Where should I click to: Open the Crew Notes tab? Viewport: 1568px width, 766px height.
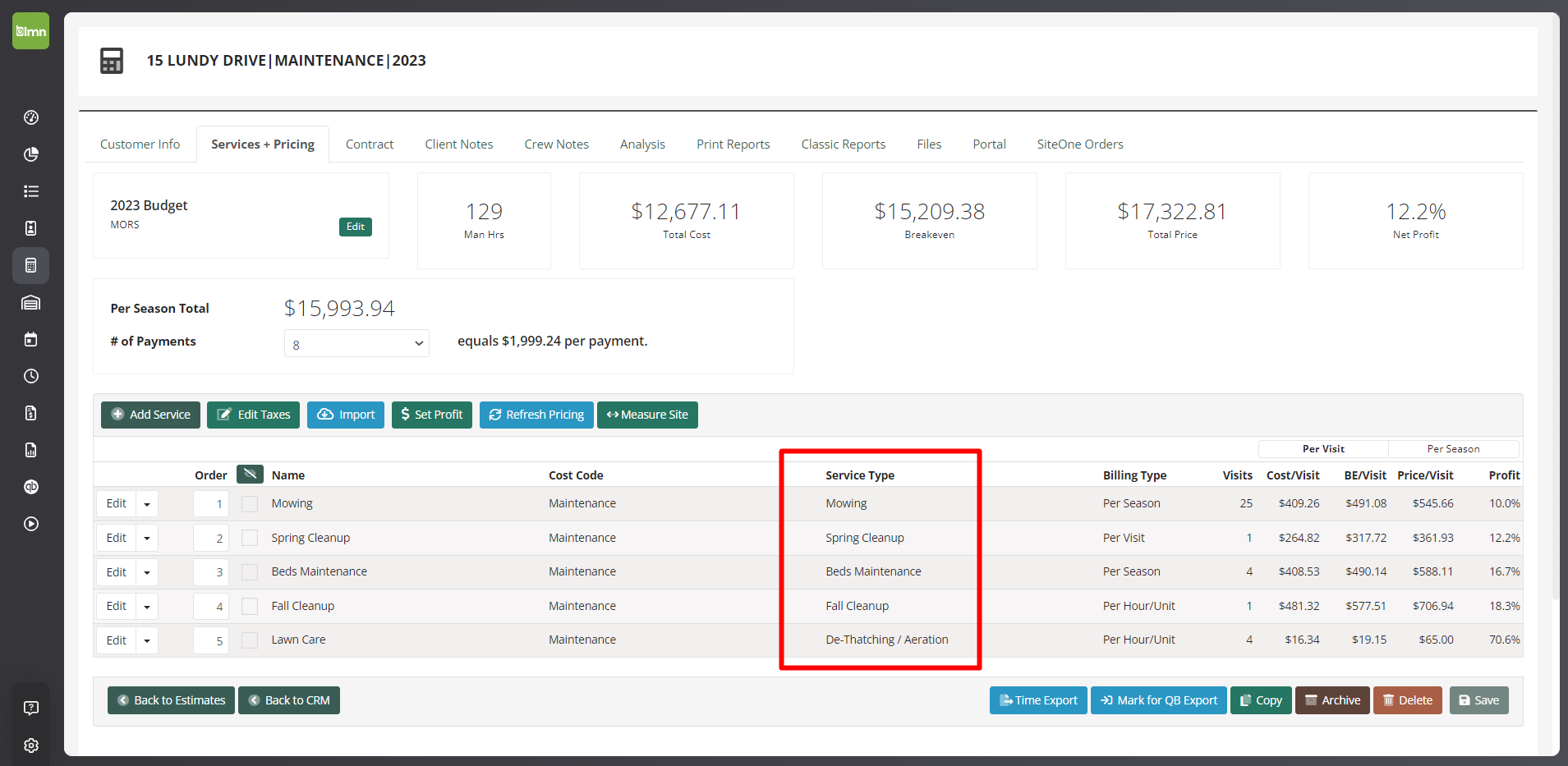[x=556, y=144]
